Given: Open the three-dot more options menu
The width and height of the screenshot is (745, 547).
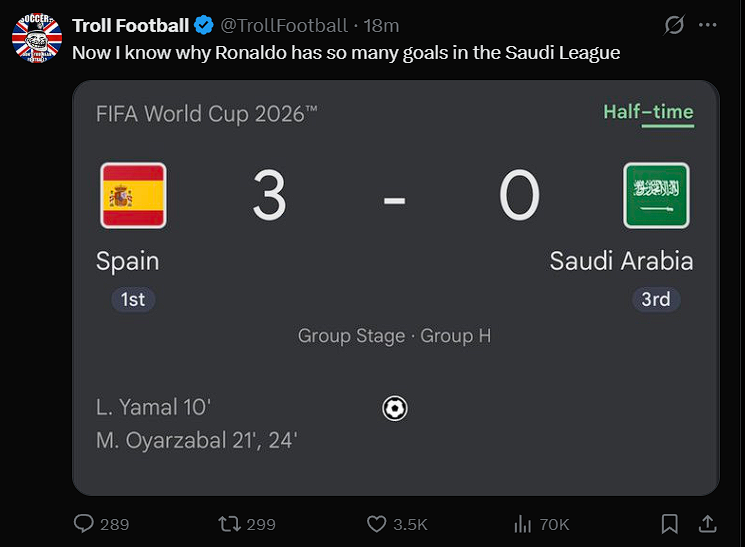Looking at the screenshot, I should (x=707, y=25).
